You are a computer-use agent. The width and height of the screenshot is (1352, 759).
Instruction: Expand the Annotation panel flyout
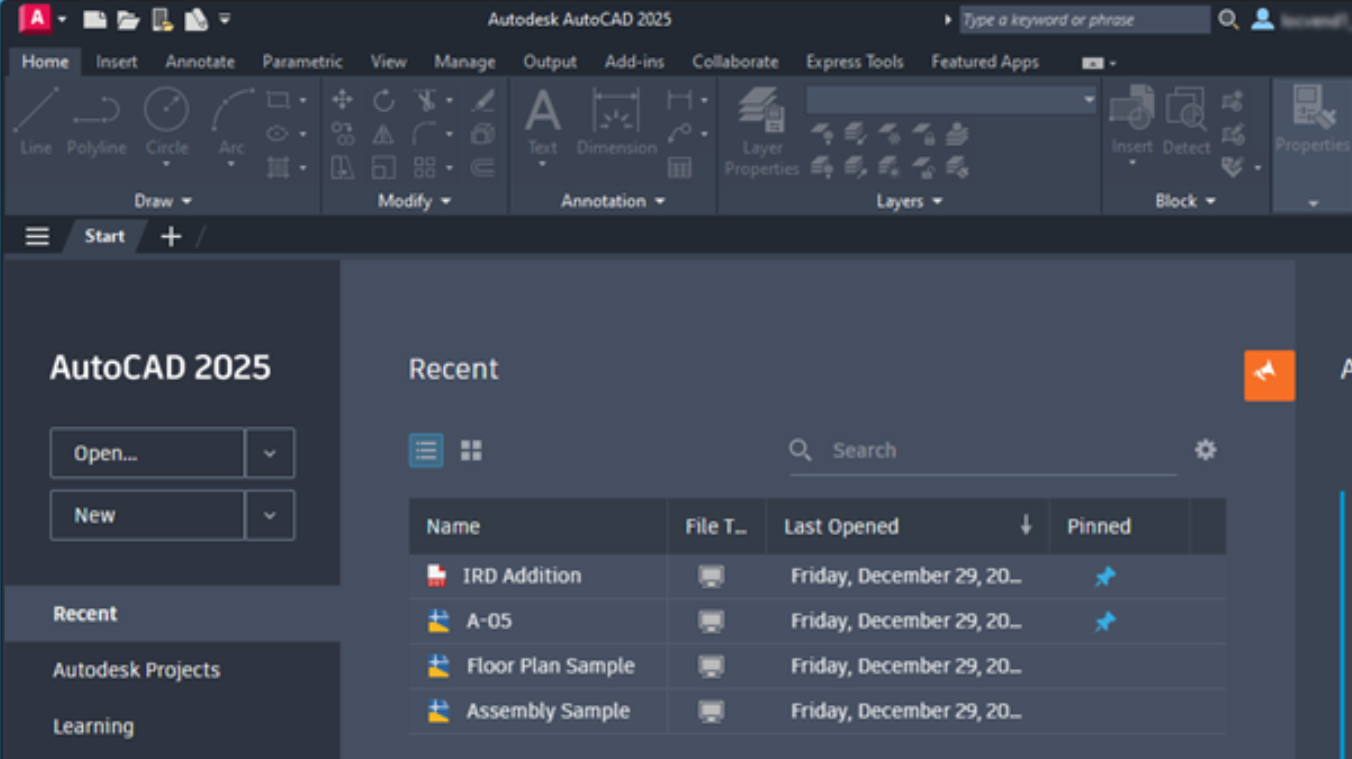(x=613, y=201)
